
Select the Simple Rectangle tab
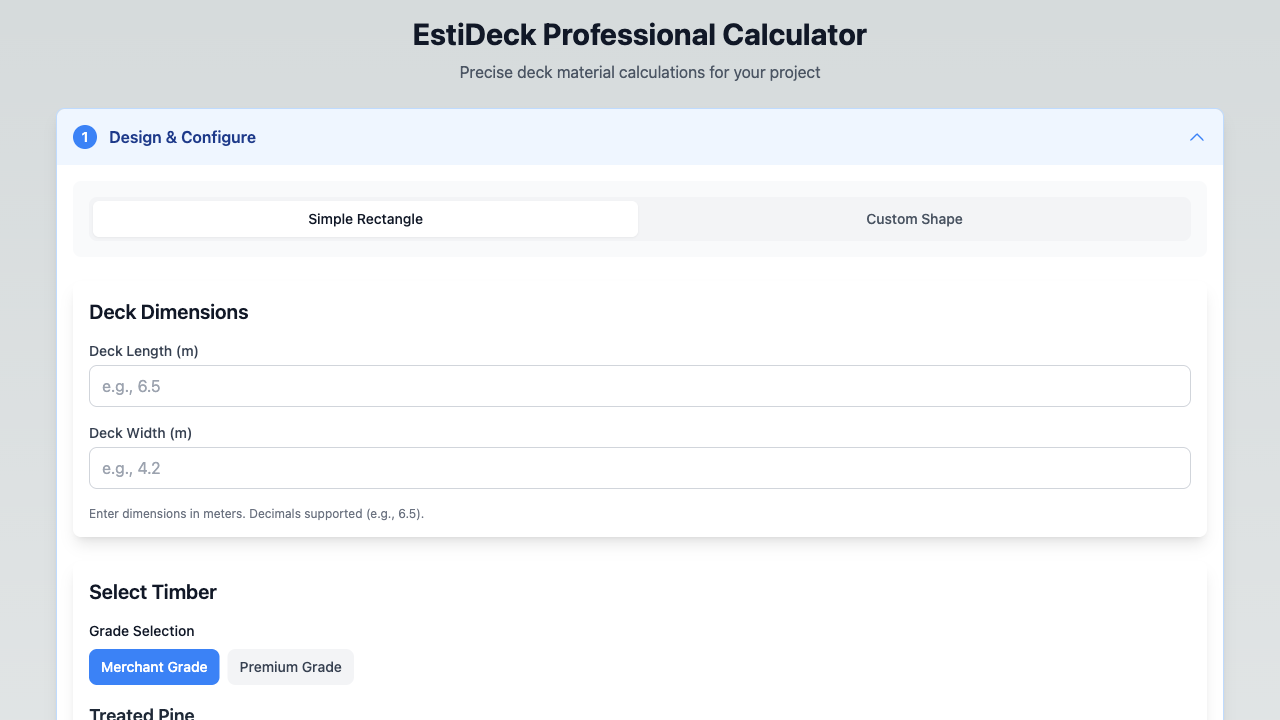coord(364,218)
